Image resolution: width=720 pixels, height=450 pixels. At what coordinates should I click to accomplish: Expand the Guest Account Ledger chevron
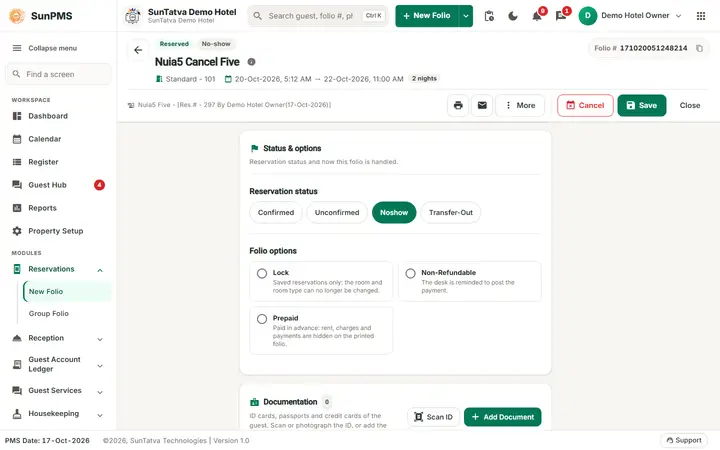(100, 366)
